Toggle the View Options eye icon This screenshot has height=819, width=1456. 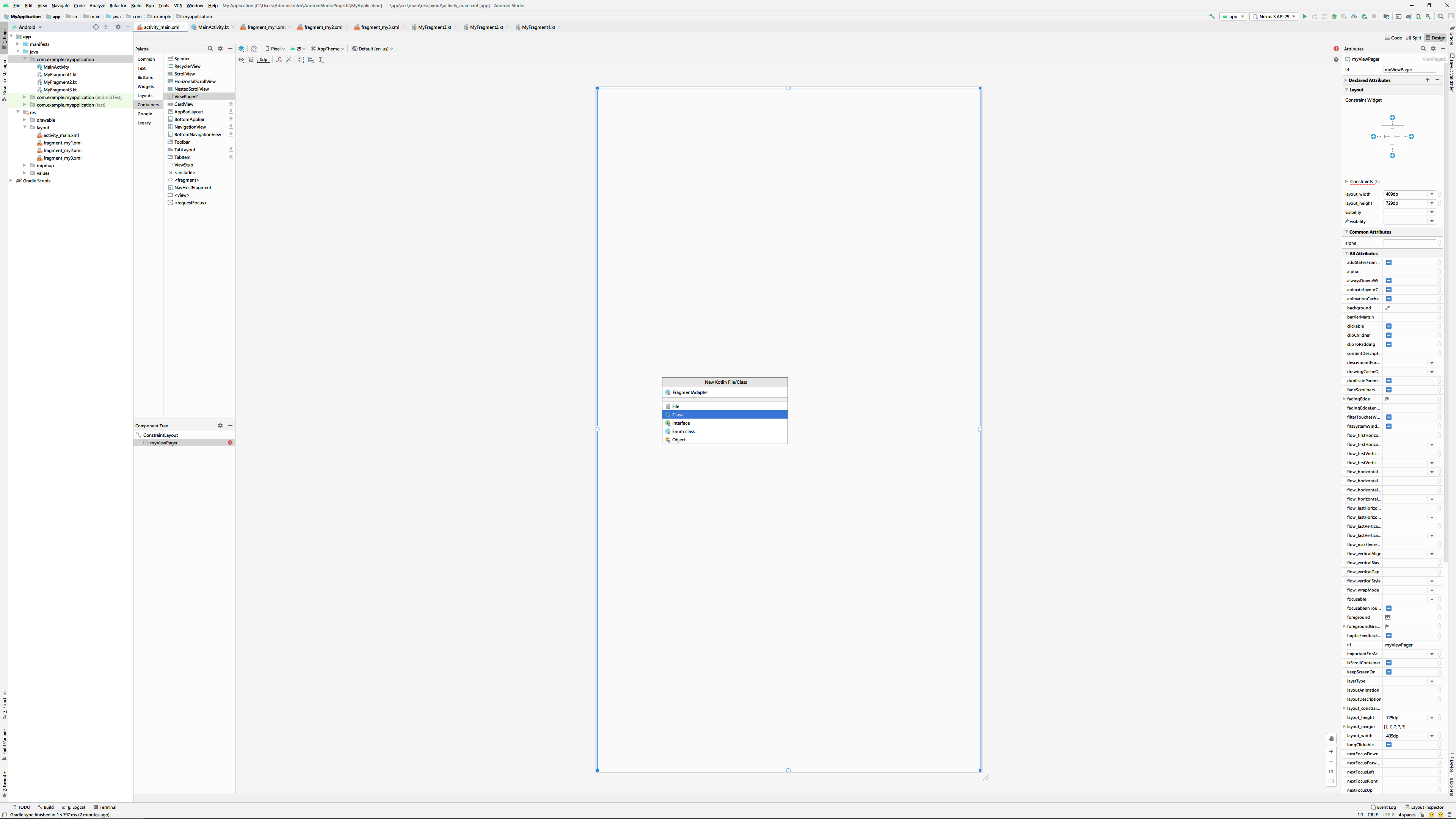[242, 60]
